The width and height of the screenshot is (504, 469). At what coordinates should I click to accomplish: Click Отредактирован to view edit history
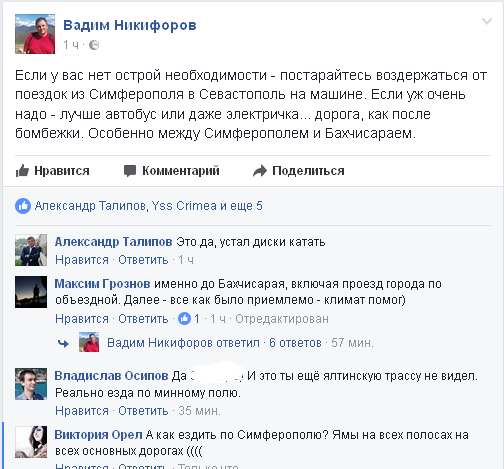pyautogui.click(x=282, y=319)
